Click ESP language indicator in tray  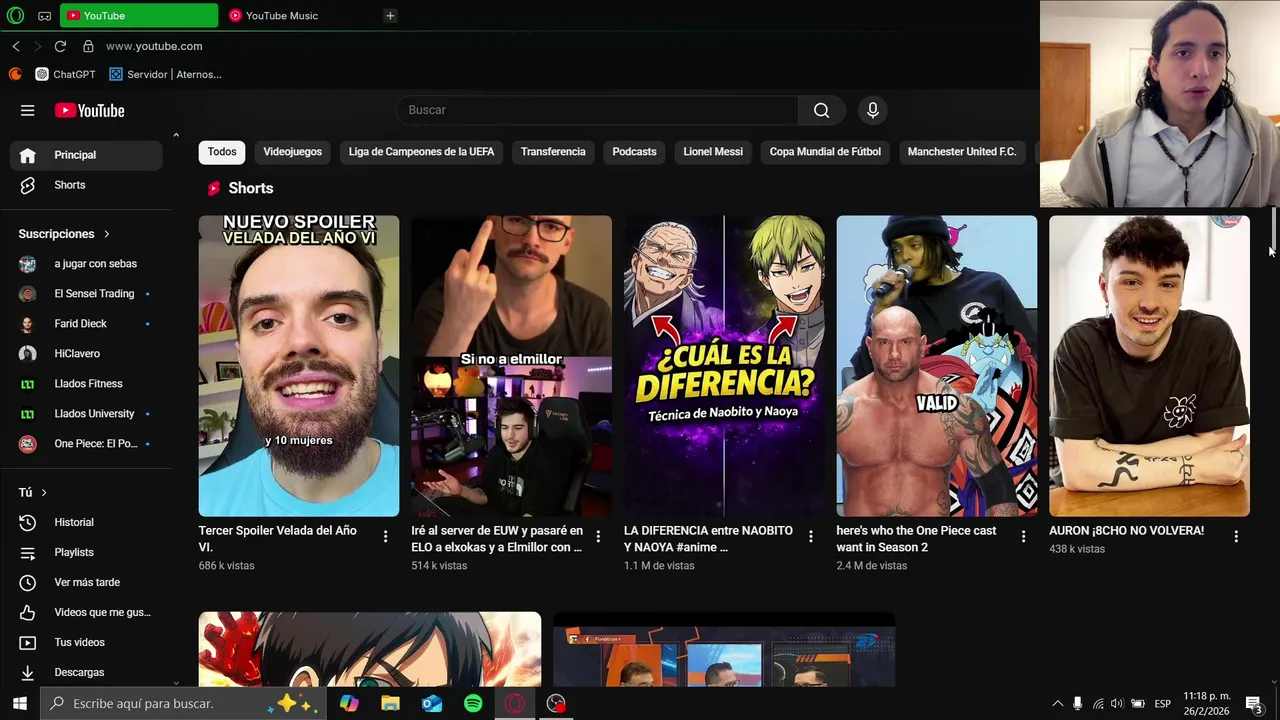tap(1162, 704)
